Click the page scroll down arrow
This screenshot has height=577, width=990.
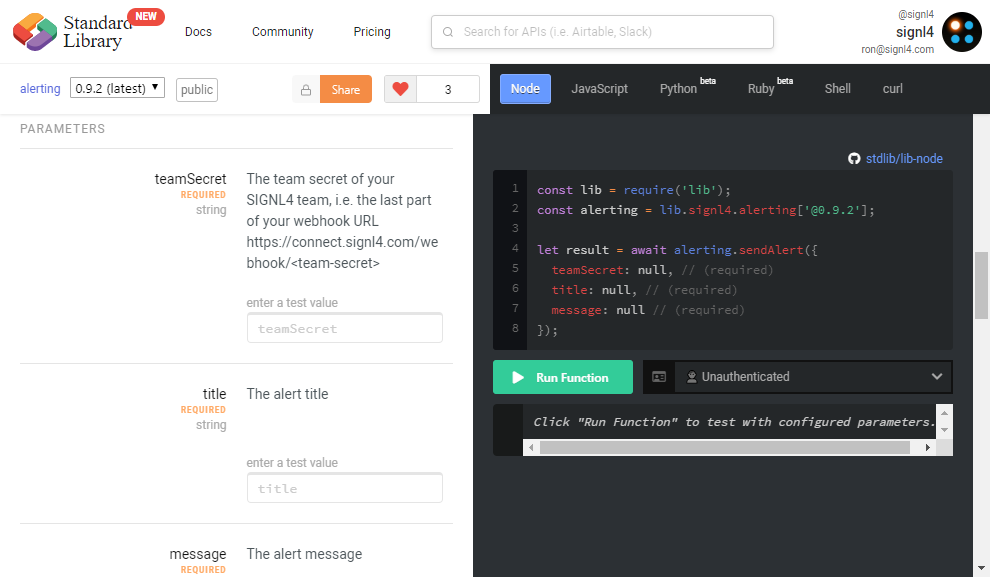click(x=981, y=568)
